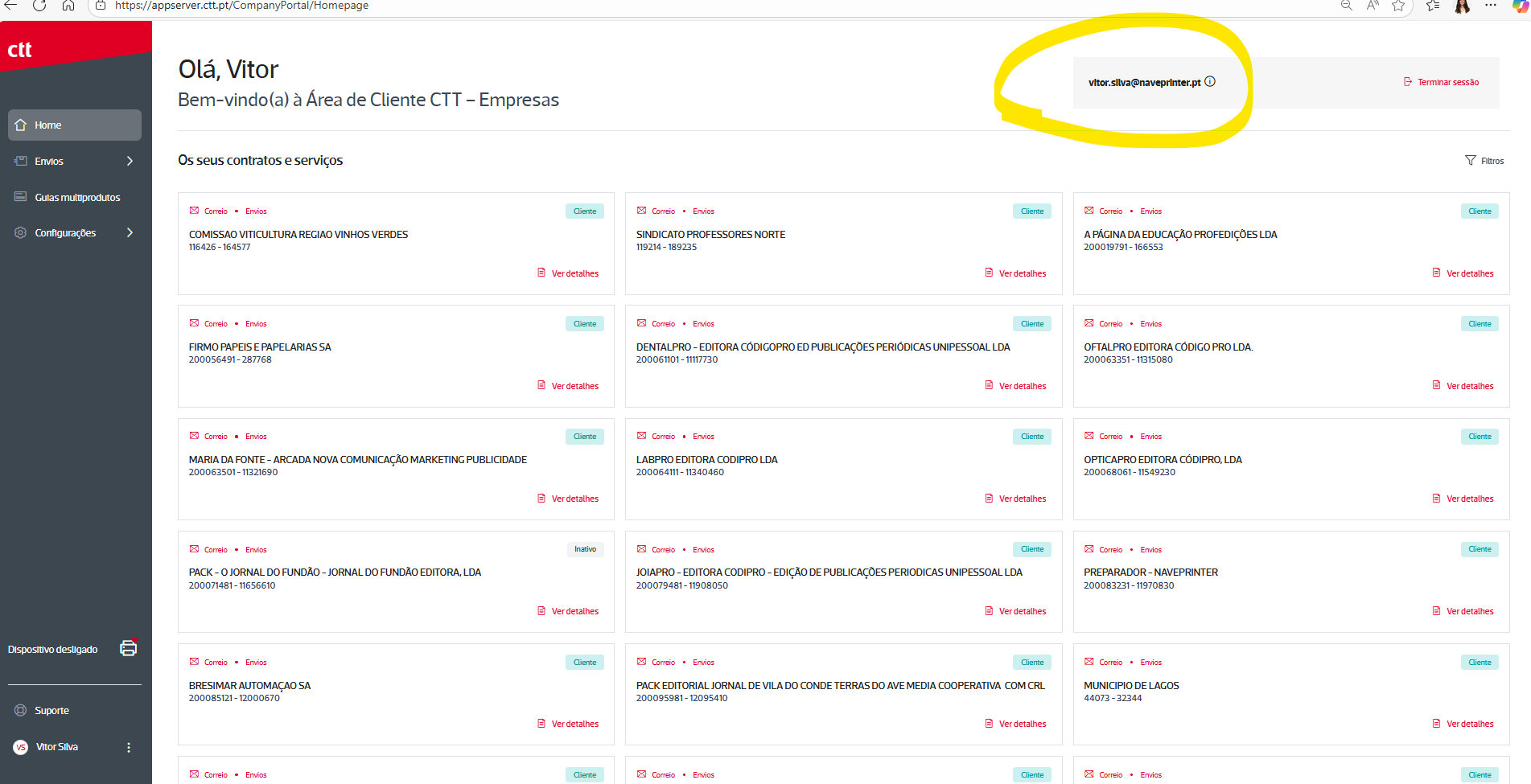1531x784 pixels.
Task: Open Ver detalhes for JOIAPRO contract
Action: click(x=1015, y=611)
